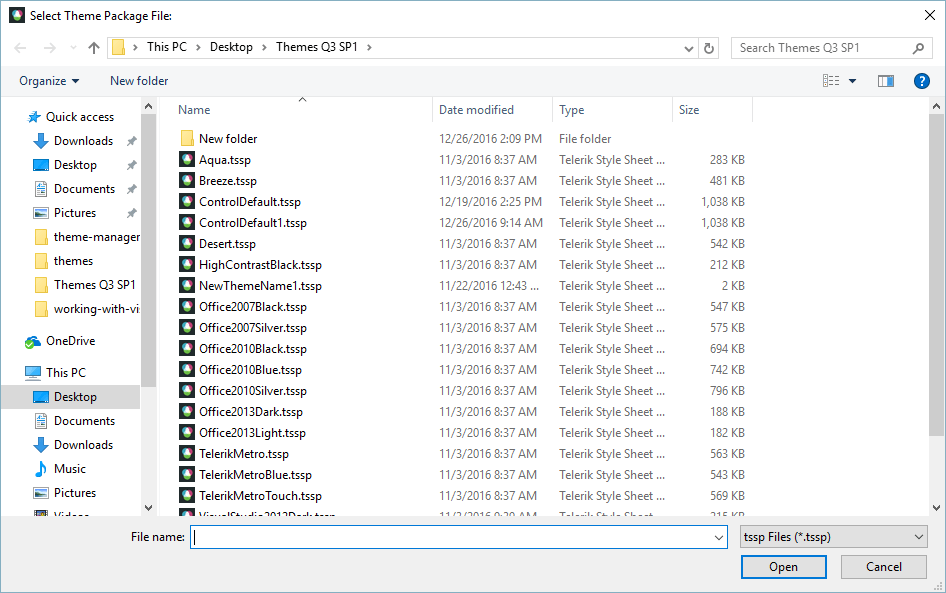Click the Open button

pyautogui.click(x=783, y=566)
